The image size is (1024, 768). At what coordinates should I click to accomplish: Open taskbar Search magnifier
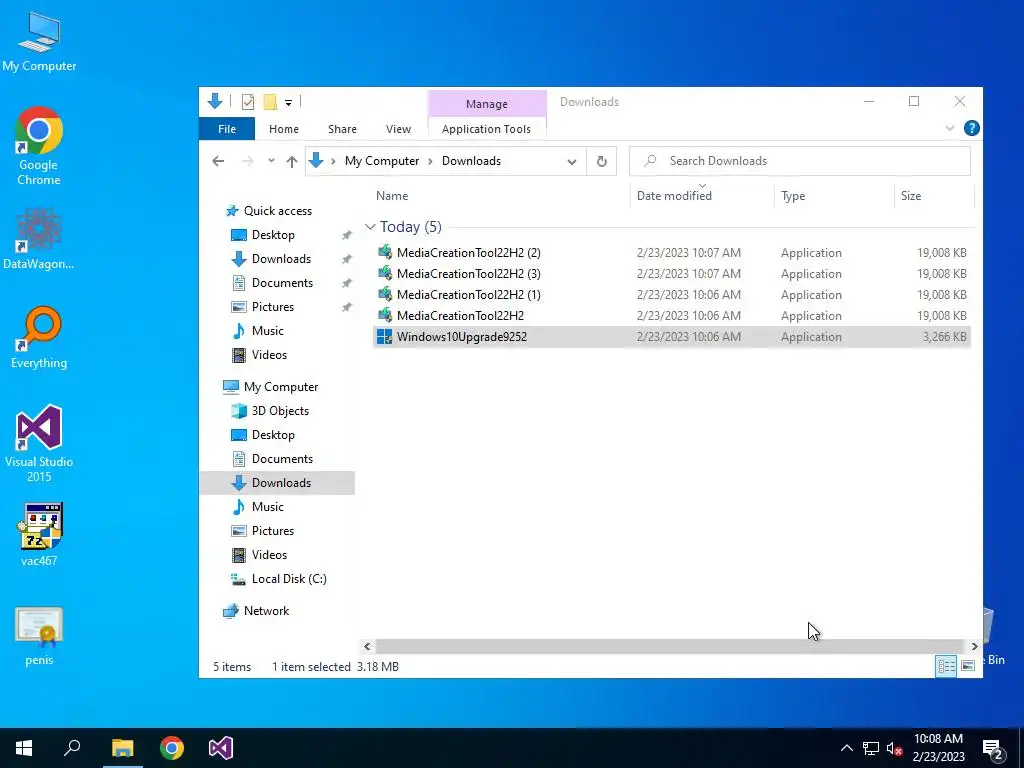click(x=72, y=748)
